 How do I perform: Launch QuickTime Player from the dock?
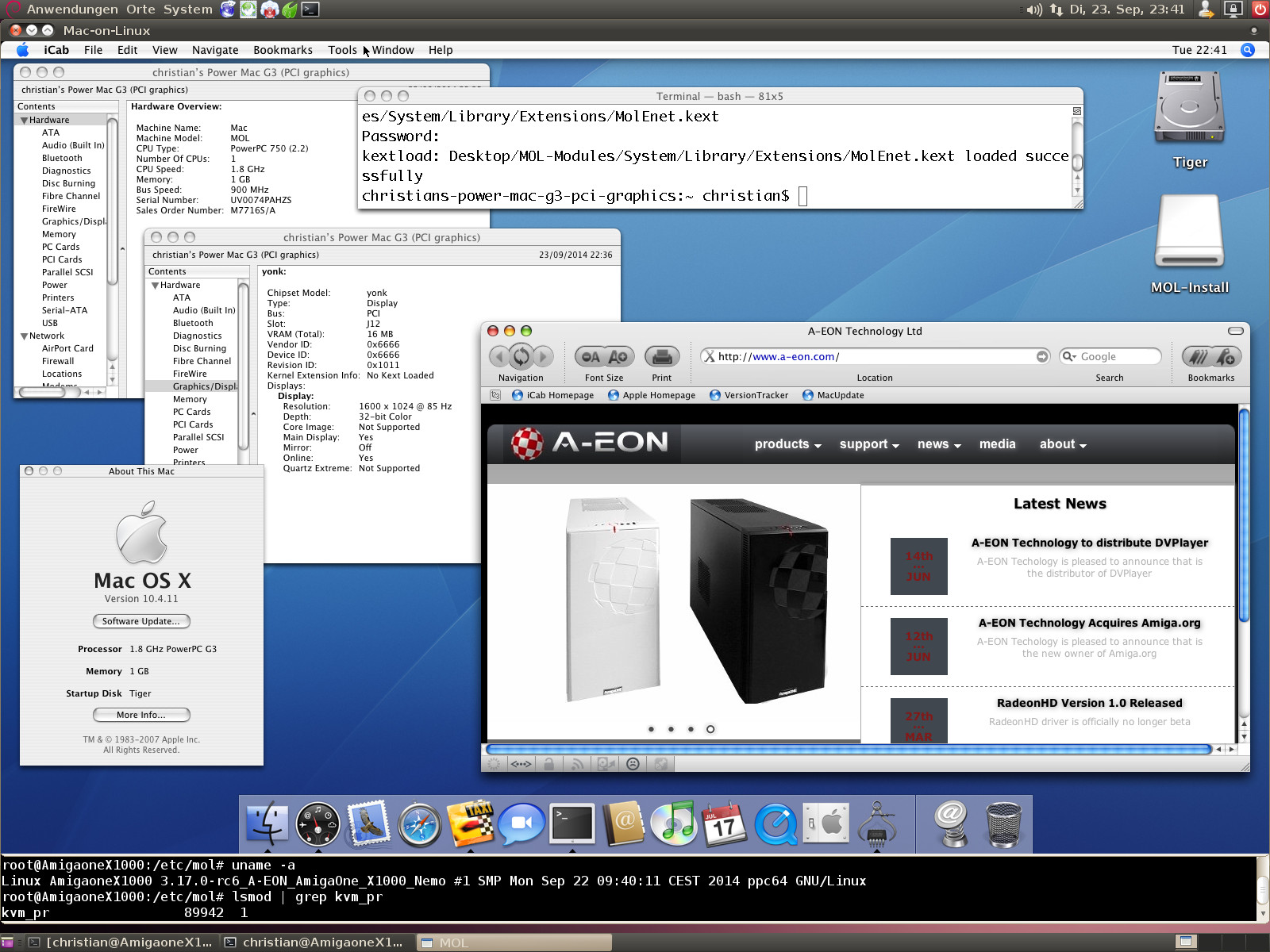tap(775, 824)
